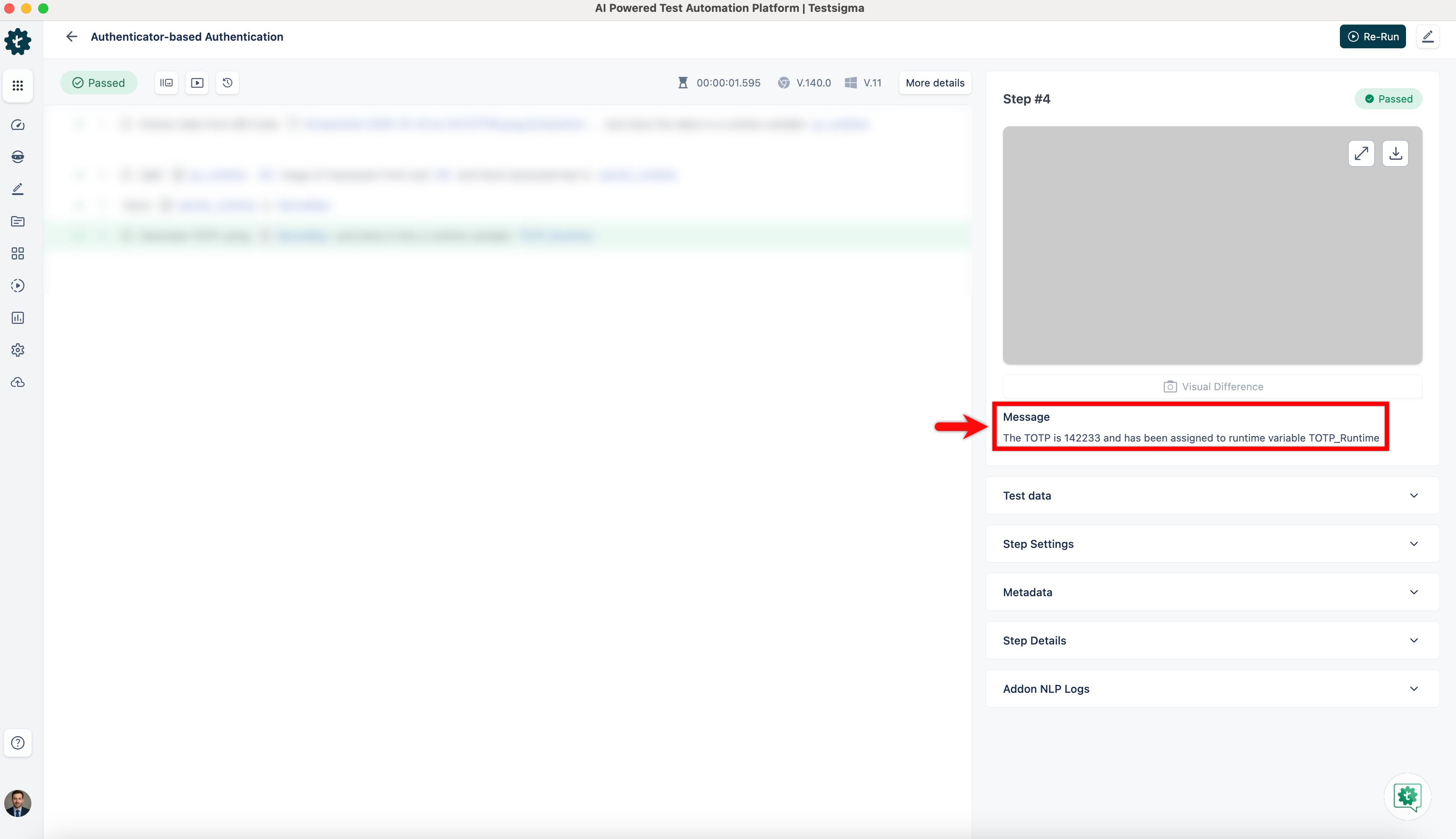The image size is (1456, 839).
Task: Click the Re-Run button
Action: [1373, 37]
